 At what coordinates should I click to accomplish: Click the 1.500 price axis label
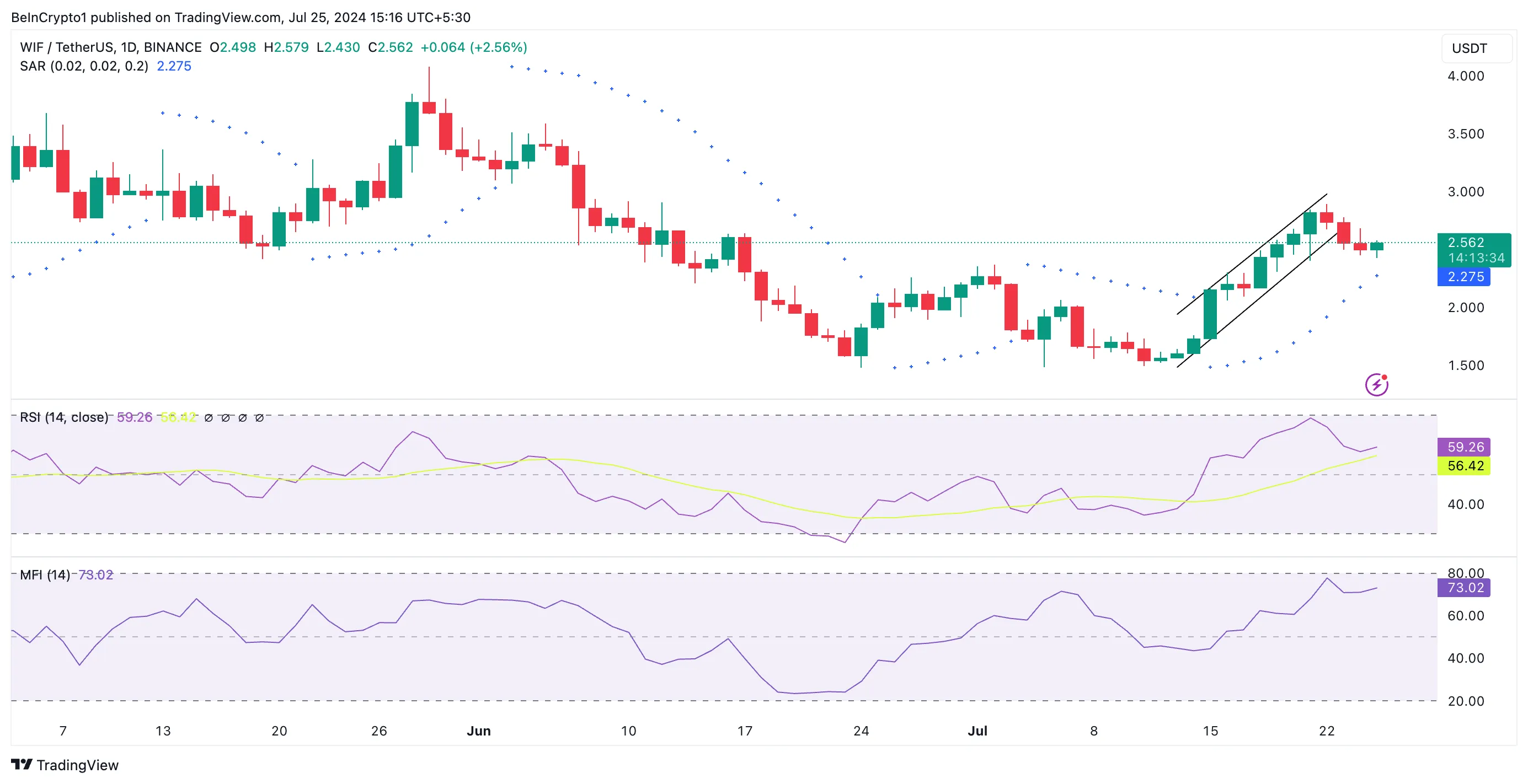1466,366
